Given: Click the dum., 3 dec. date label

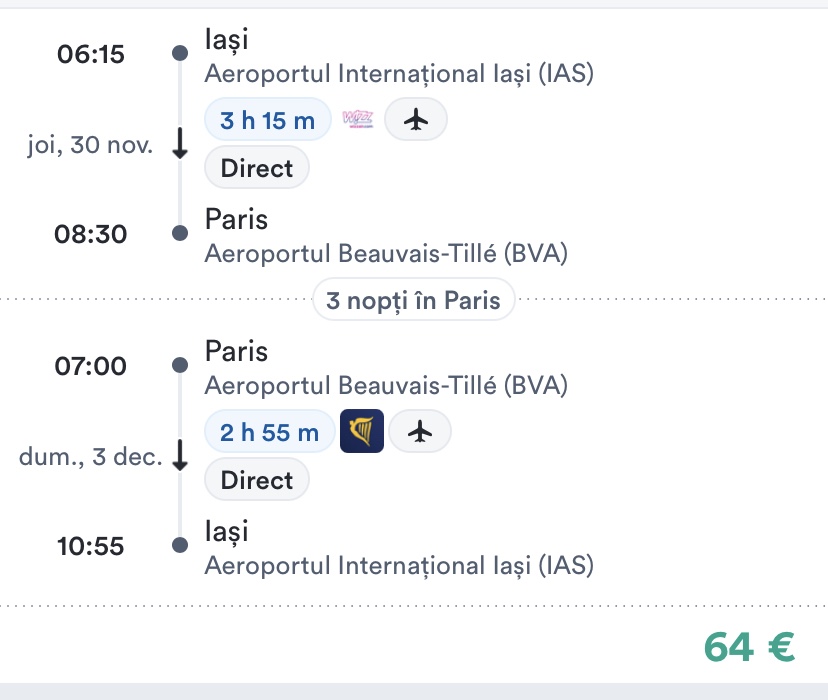Looking at the screenshot, I should (90, 457).
